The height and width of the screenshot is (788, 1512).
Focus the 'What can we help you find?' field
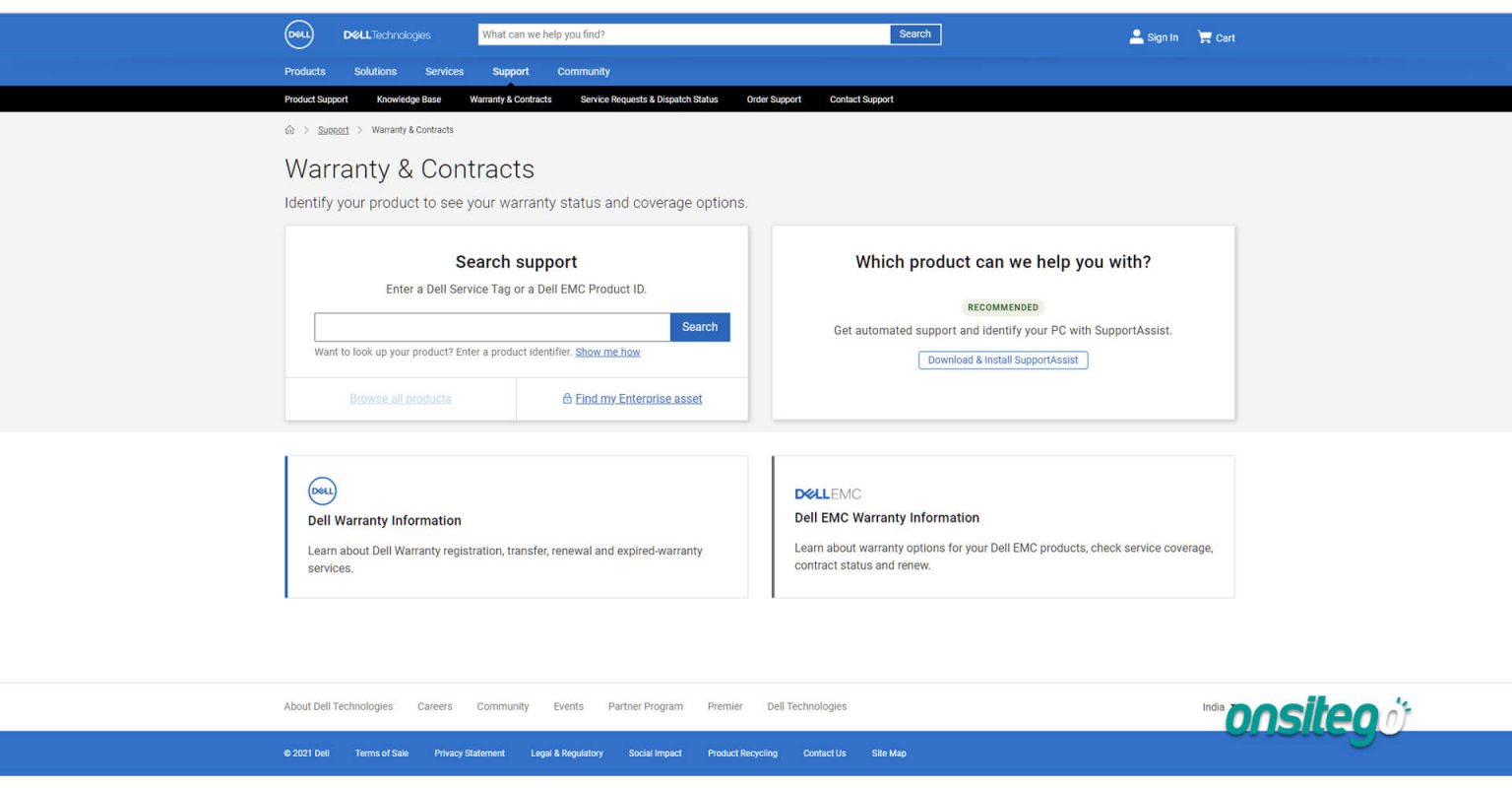(x=684, y=34)
